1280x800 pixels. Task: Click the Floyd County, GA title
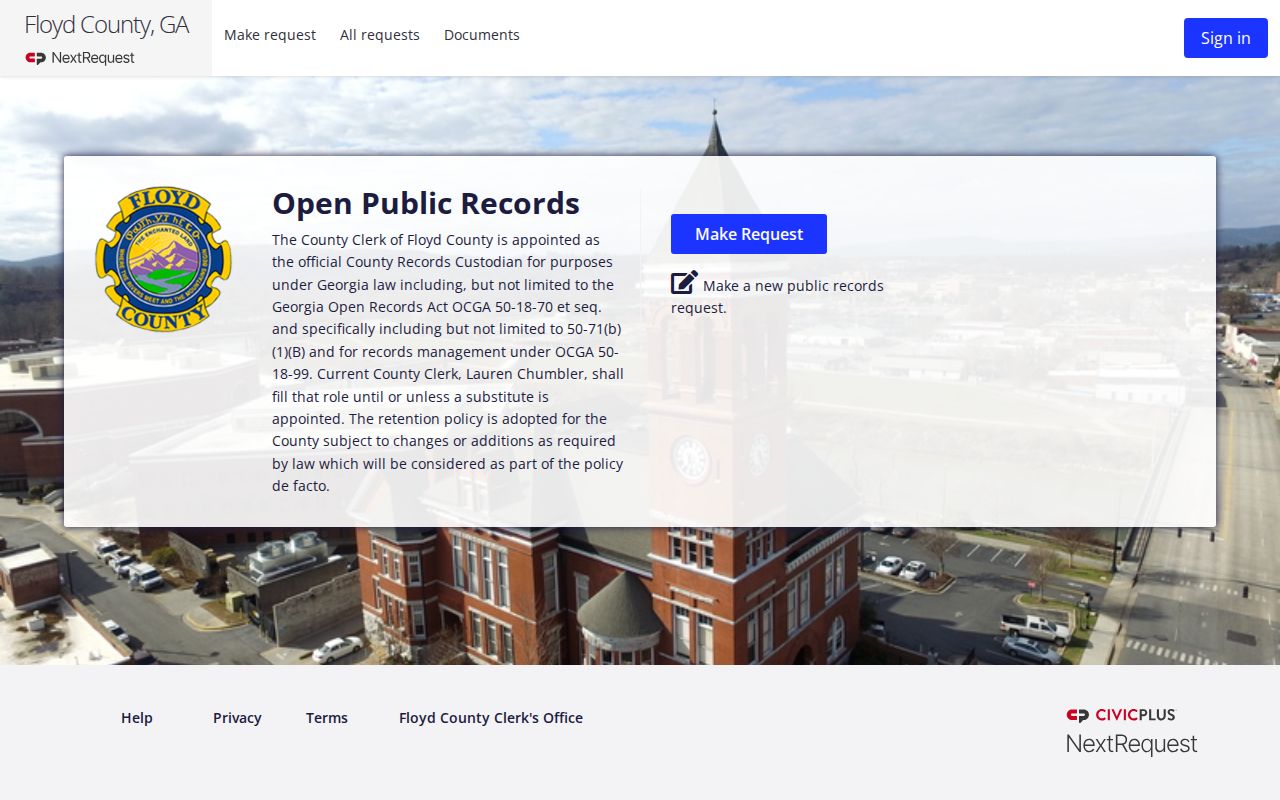pos(106,25)
